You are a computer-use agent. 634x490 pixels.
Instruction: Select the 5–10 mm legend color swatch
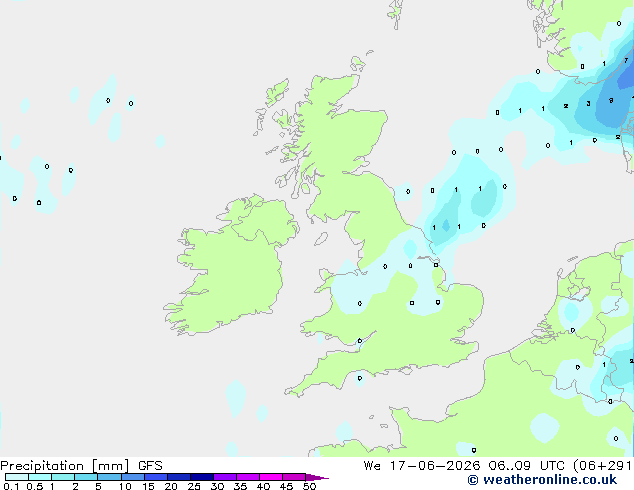[x=109, y=477]
